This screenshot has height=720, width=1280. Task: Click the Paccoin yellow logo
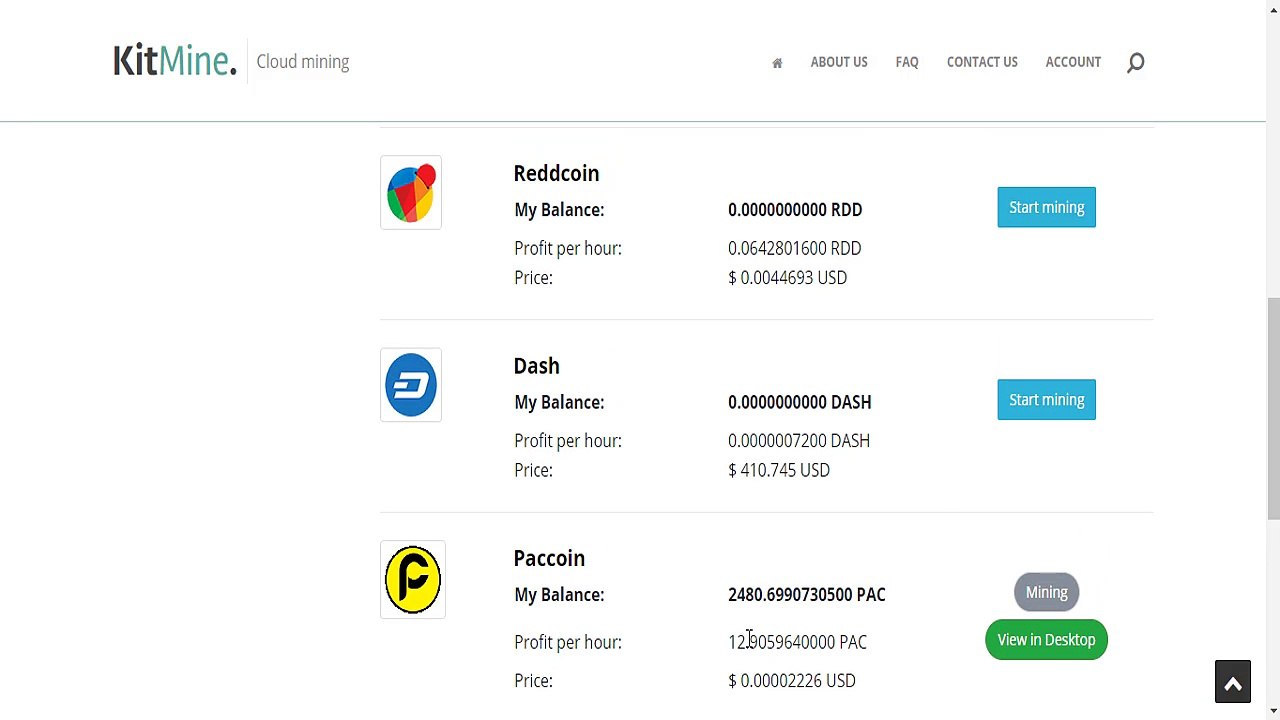point(413,580)
